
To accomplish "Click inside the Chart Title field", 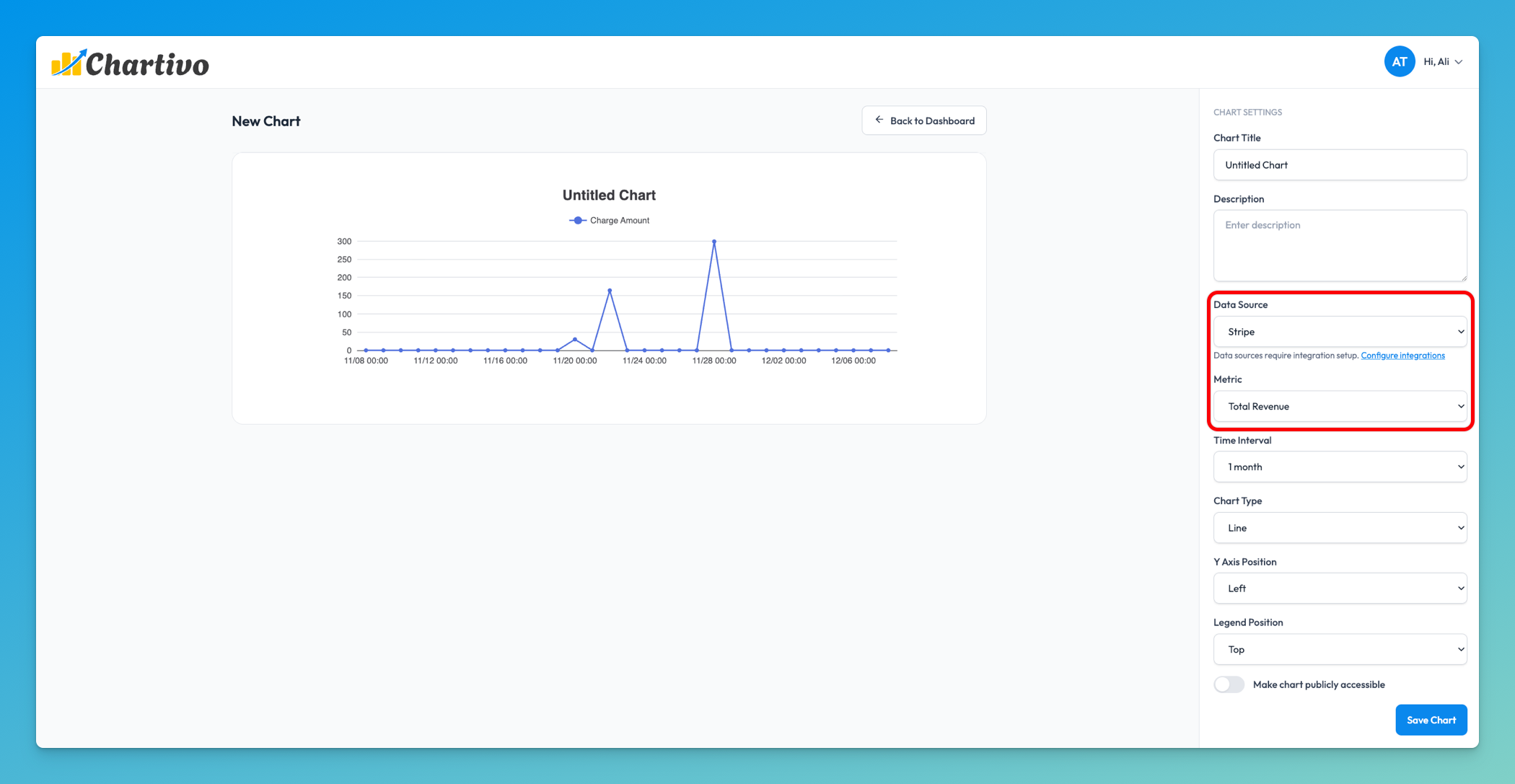I will (x=1340, y=164).
